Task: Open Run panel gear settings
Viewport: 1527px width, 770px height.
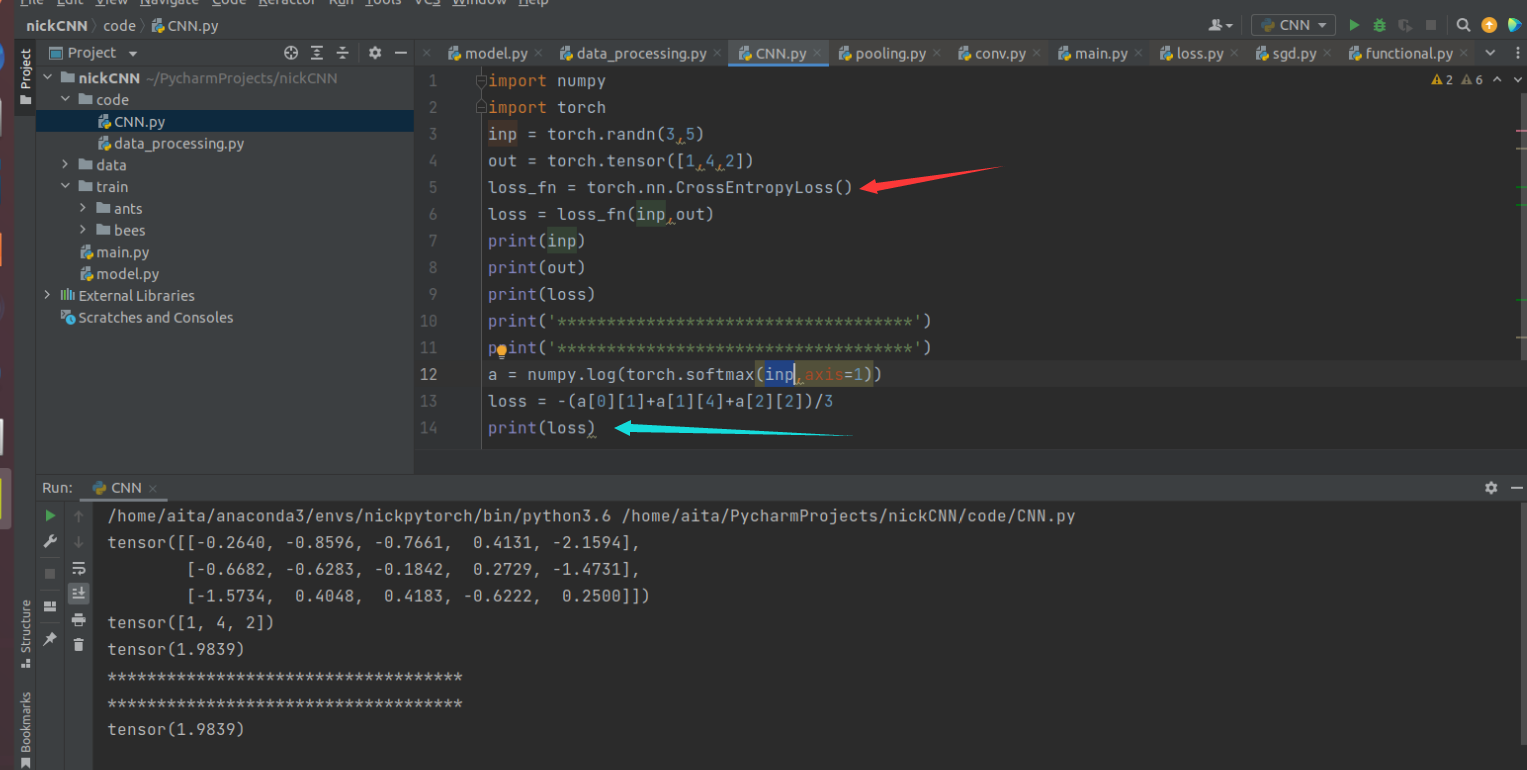Action: [1491, 488]
